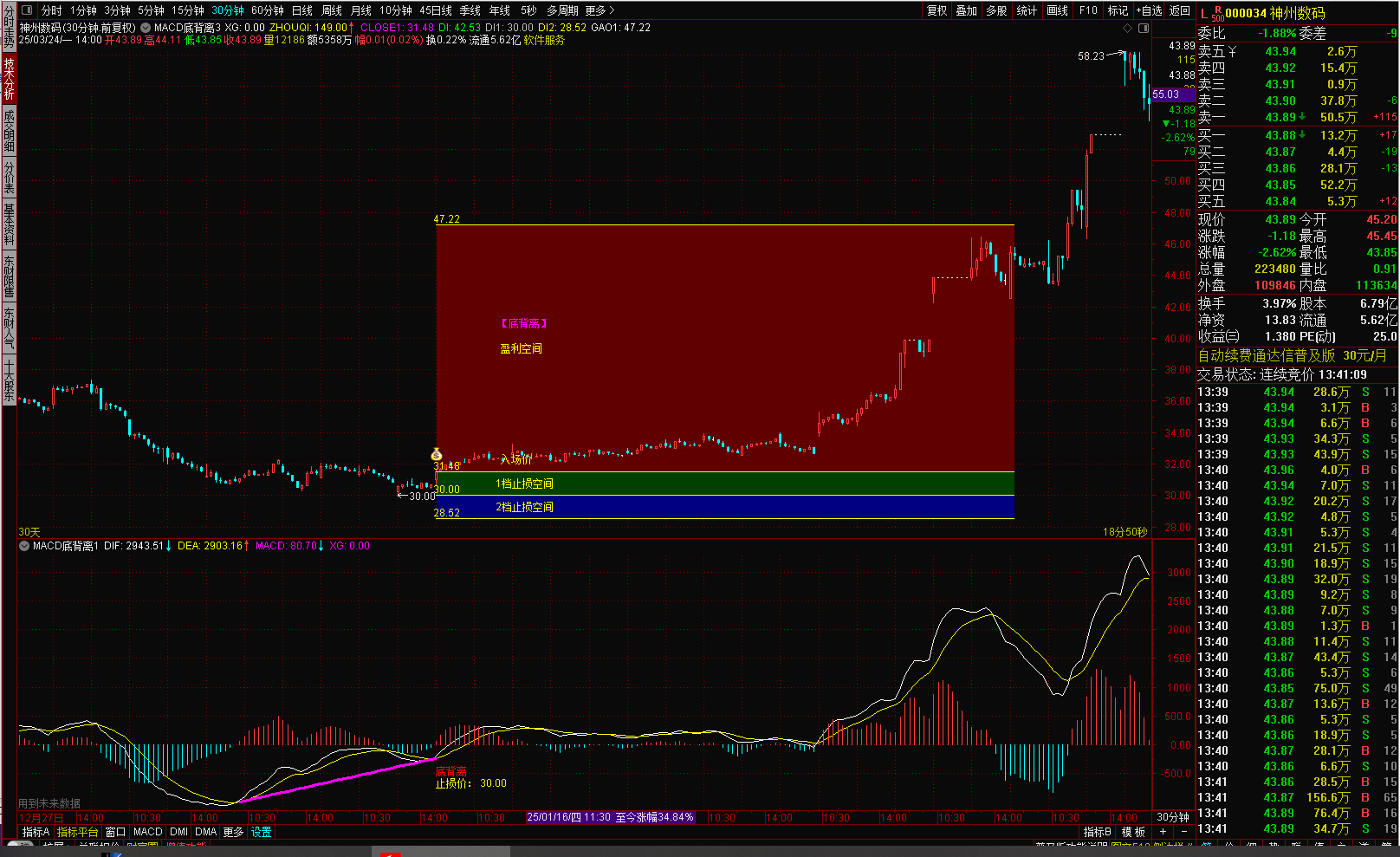Screen dimensions: 1400x857
Task: Open the 设置 indicator settings
Action: click(262, 832)
